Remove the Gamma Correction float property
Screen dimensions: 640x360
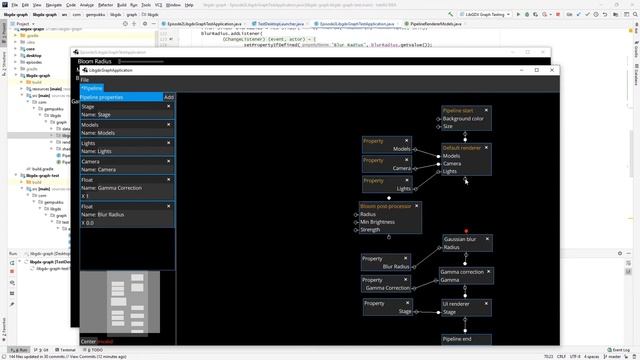pos(169,180)
